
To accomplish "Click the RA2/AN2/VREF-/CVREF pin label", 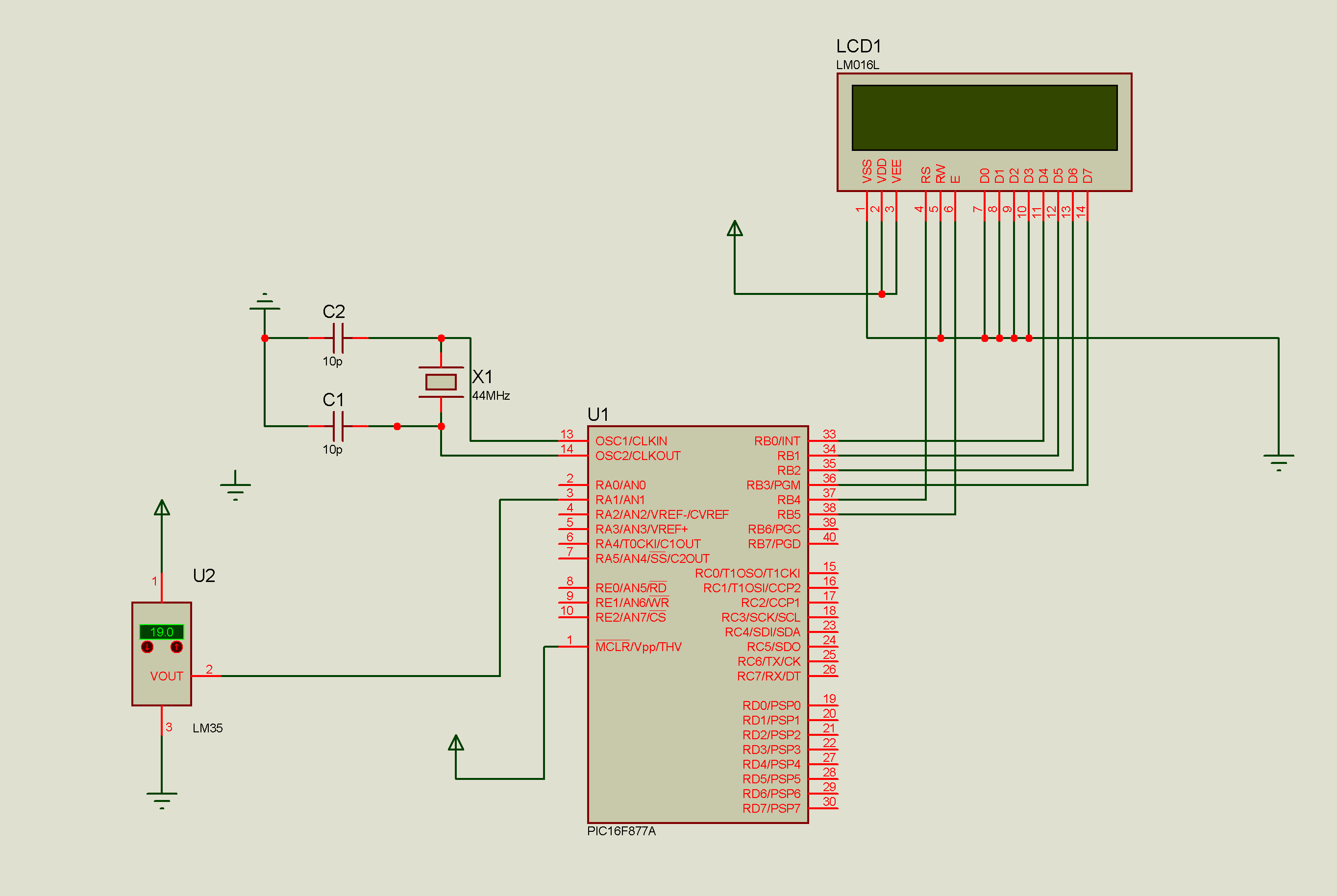I will (x=662, y=515).
